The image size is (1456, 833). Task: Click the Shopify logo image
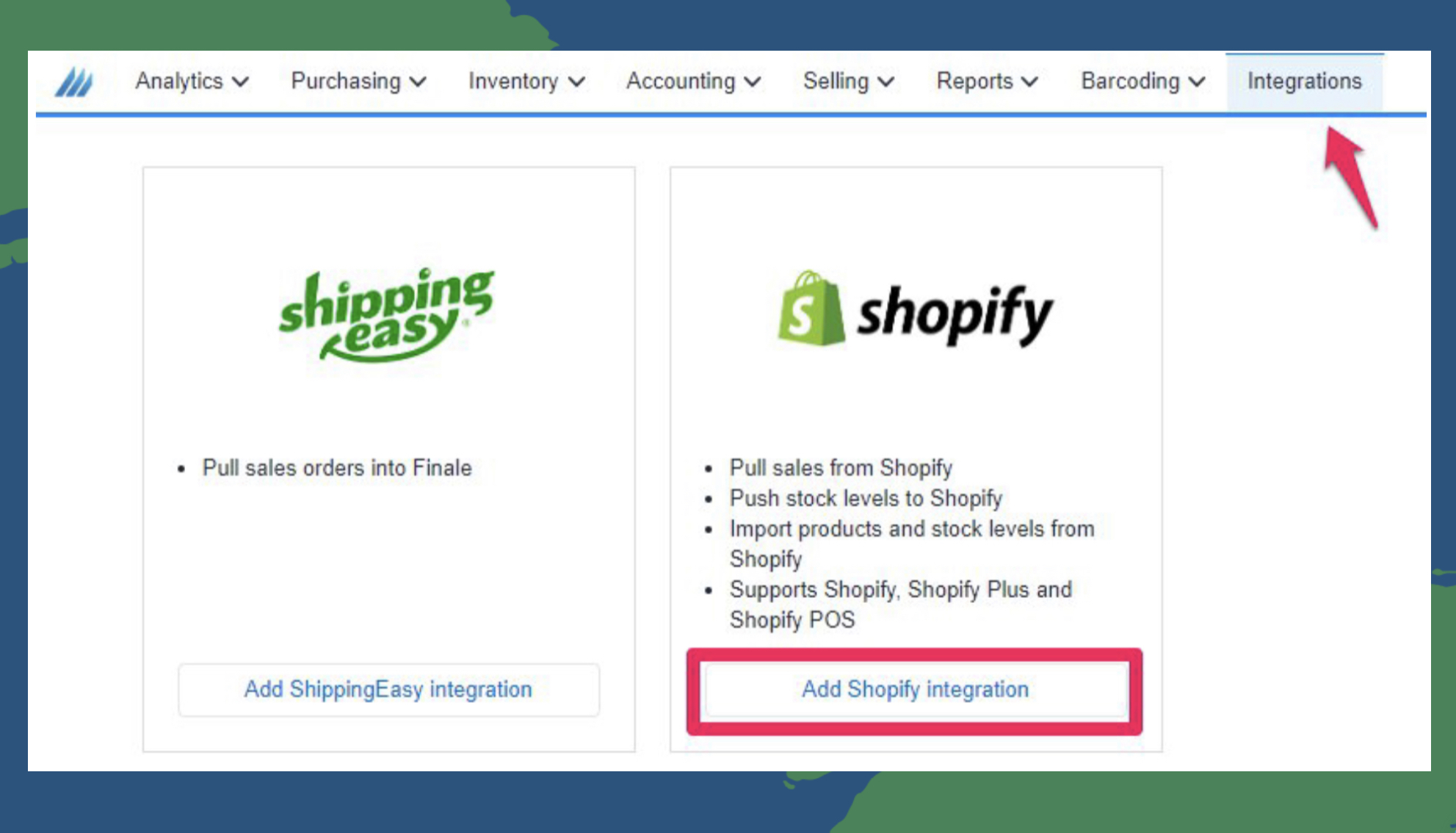[916, 309]
